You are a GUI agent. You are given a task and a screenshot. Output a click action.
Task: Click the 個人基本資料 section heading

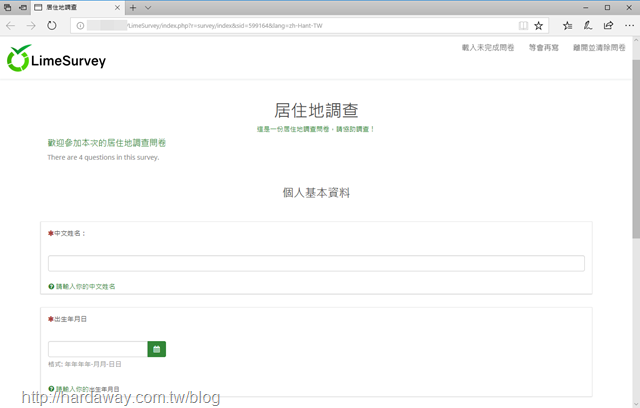pyautogui.click(x=316, y=193)
